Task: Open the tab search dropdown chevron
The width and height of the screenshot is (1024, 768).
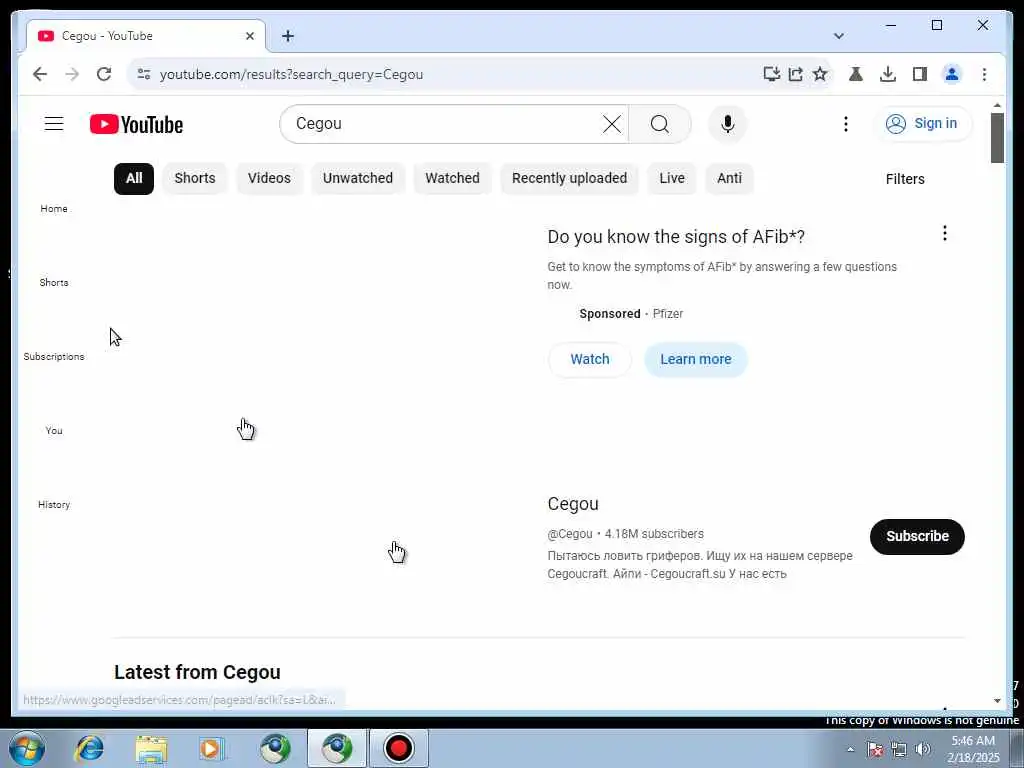Action: [x=839, y=36]
